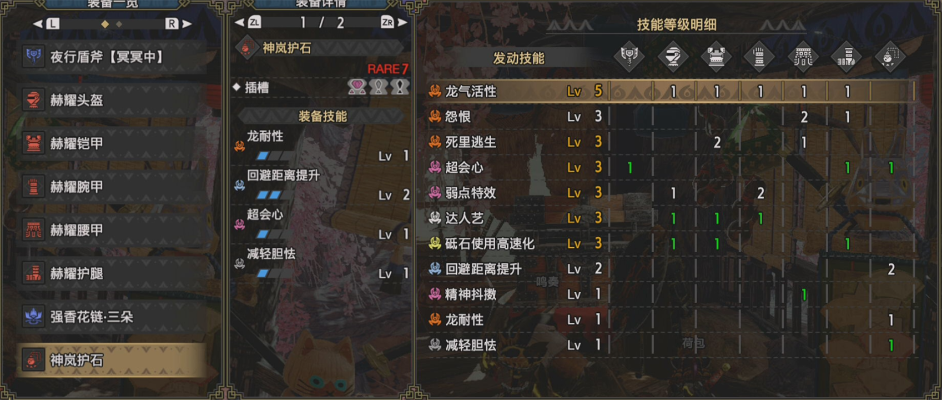The image size is (942, 400).
Task: Highlight the 龙气活性 skill row
Action: (x=672, y=91)
